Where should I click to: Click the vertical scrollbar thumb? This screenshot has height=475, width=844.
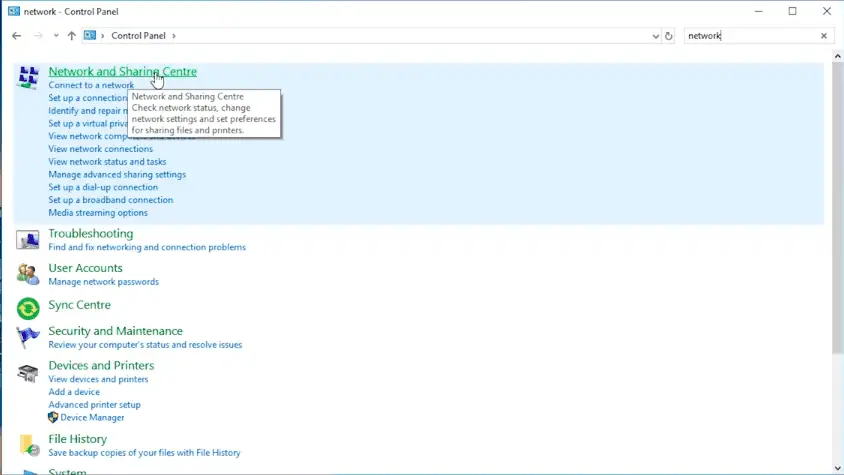click(x=838, y=208)
